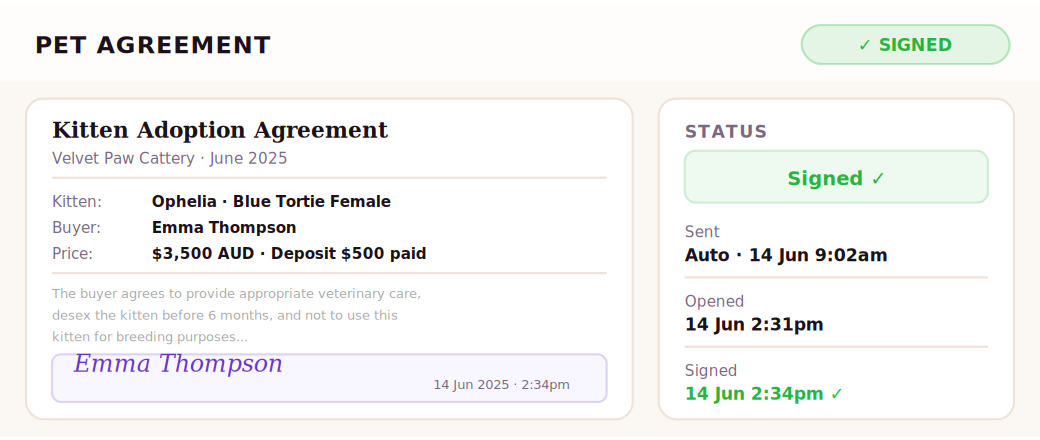Image resolution: width=1040 pixels, height=440 pixels.
Task: Select opened time 14 Jun 2:31pm
Action: [754, 325]
